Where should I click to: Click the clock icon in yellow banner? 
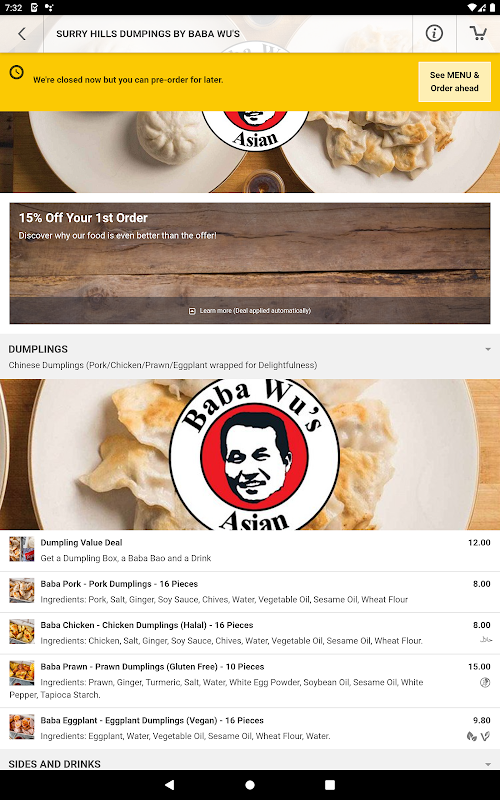click(17, 72)
